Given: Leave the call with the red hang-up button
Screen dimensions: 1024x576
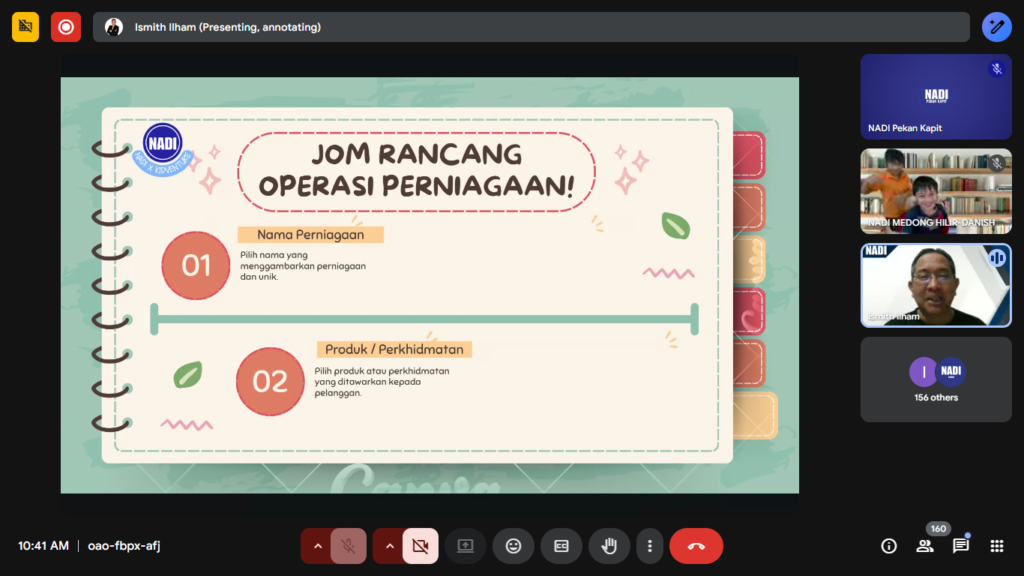Looking at the screenshot, I should pos(696,546).
